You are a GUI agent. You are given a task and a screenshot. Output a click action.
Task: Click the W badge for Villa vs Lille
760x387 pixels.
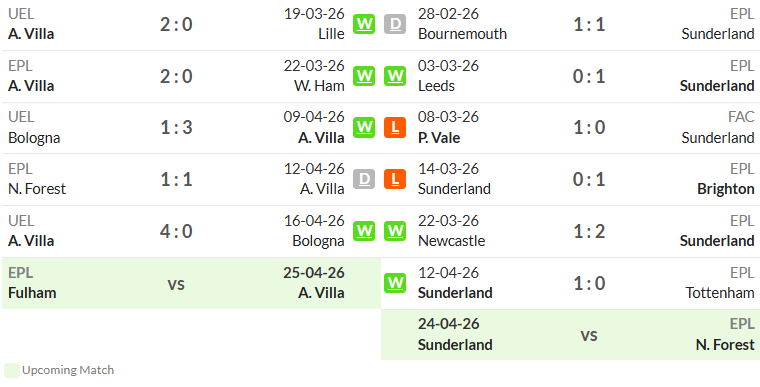(x=364, y=24)
